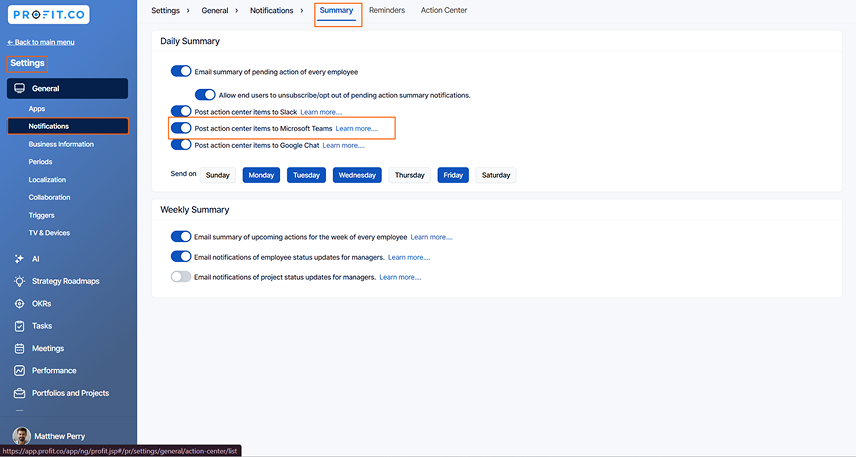Toggle post action center items to Slack

[181, 111]
